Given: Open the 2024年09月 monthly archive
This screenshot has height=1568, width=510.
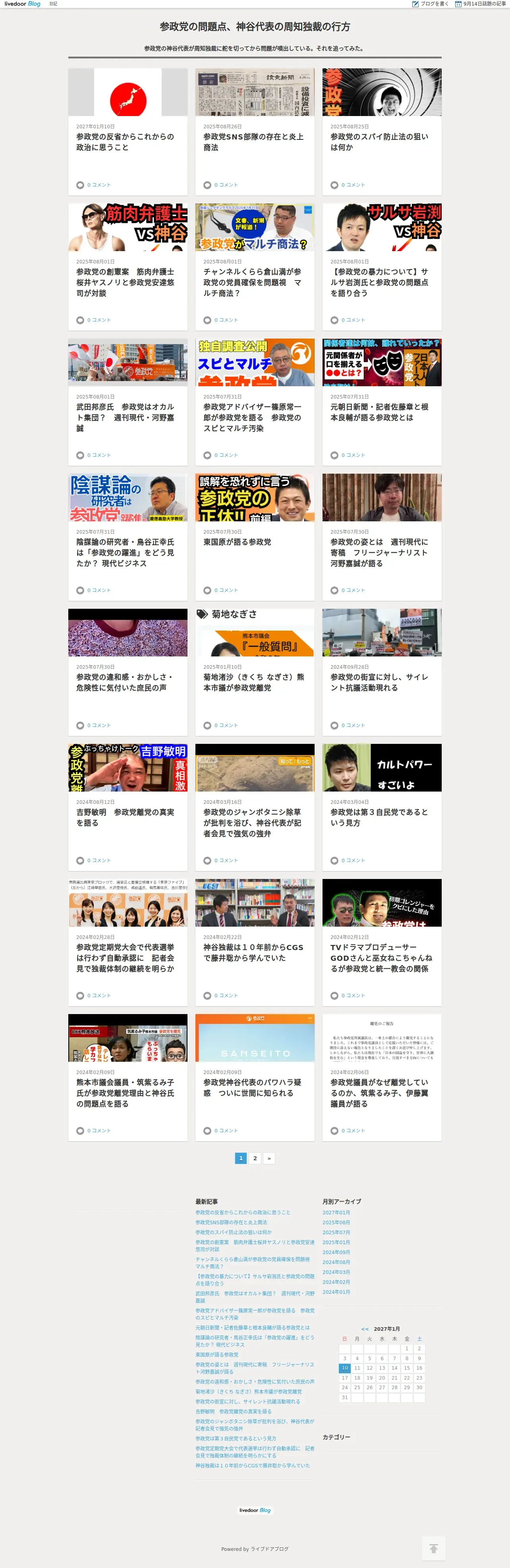Looking at the screenshot, I should 336,1252.
